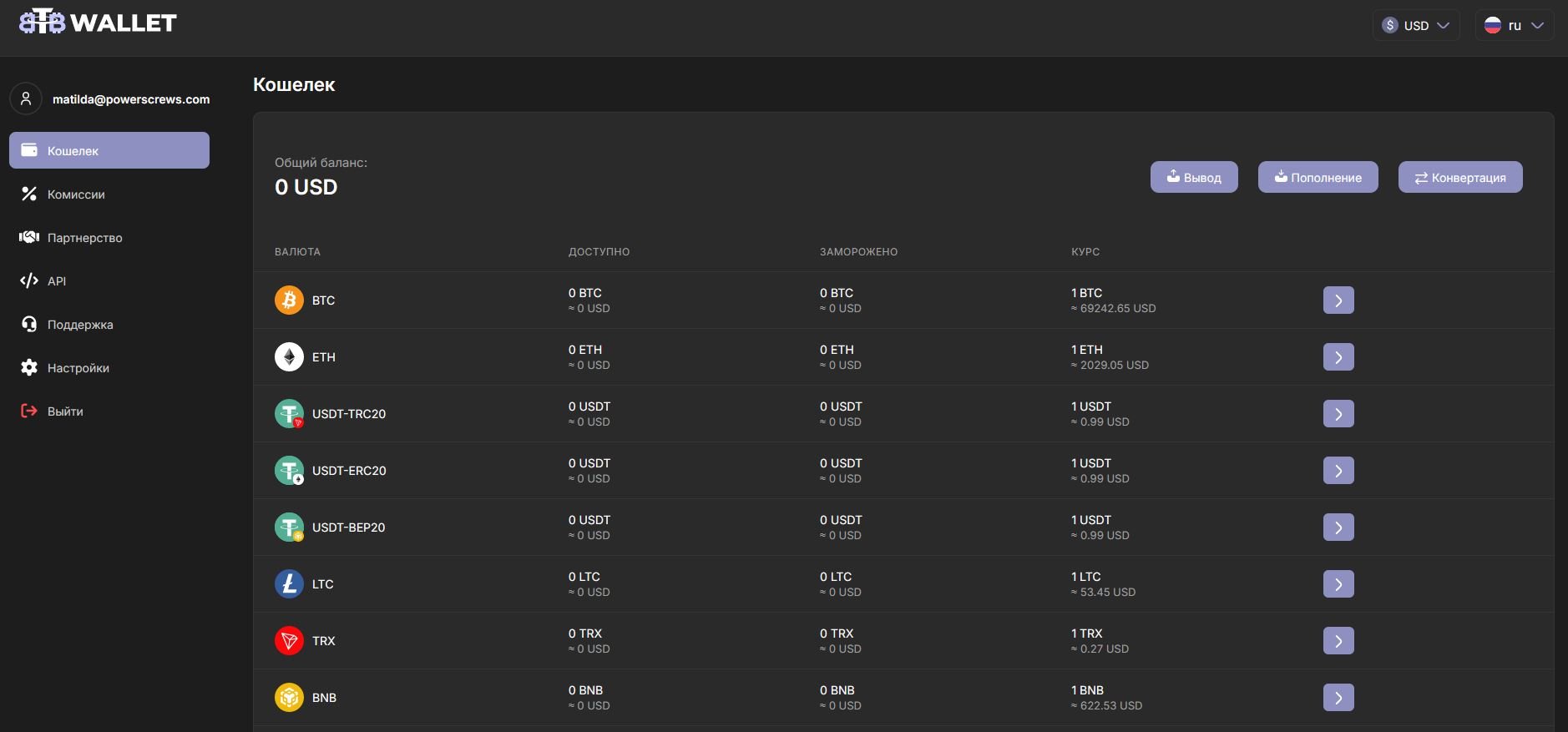Open the API sidebar item
Image resolution: width=1568 pixels, height=732 pixels.
point(56,281)
